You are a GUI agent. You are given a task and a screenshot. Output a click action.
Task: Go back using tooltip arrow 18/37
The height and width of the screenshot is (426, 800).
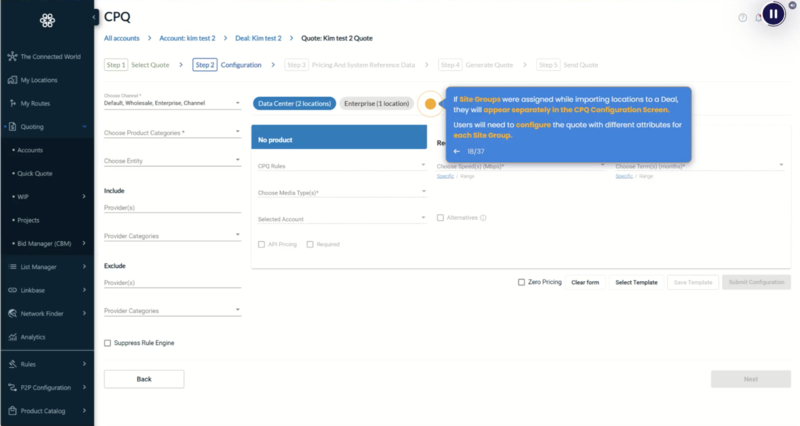click(457, 152)
